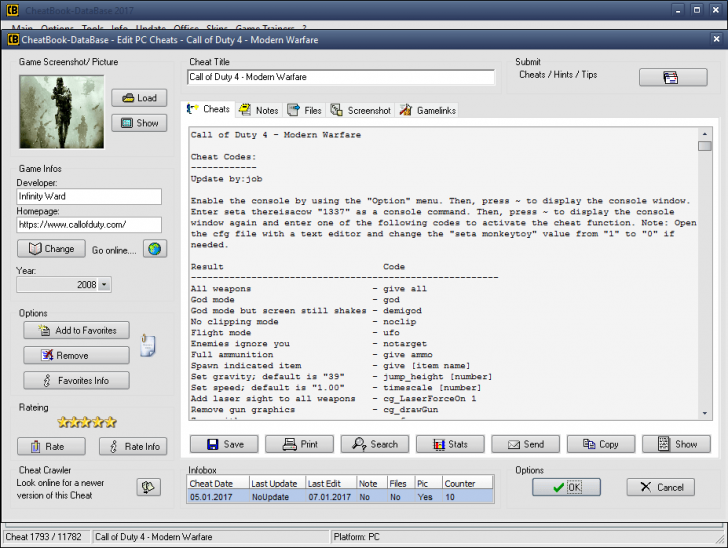Open the Go online globe icon
Image resolution: width=728 pixels, height=548 pixels.
click(155, 249)
